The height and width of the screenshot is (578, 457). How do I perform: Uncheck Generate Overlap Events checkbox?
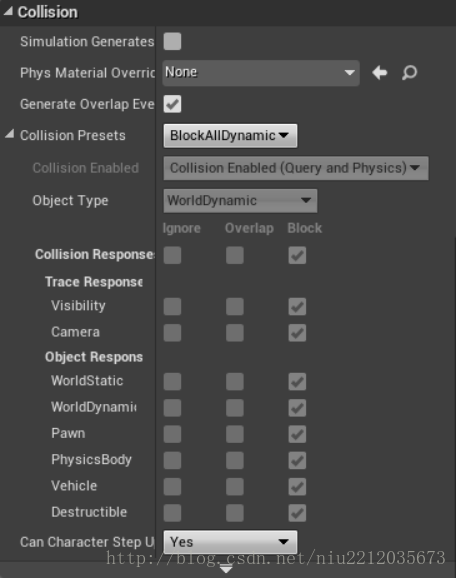tap(172, 104)
